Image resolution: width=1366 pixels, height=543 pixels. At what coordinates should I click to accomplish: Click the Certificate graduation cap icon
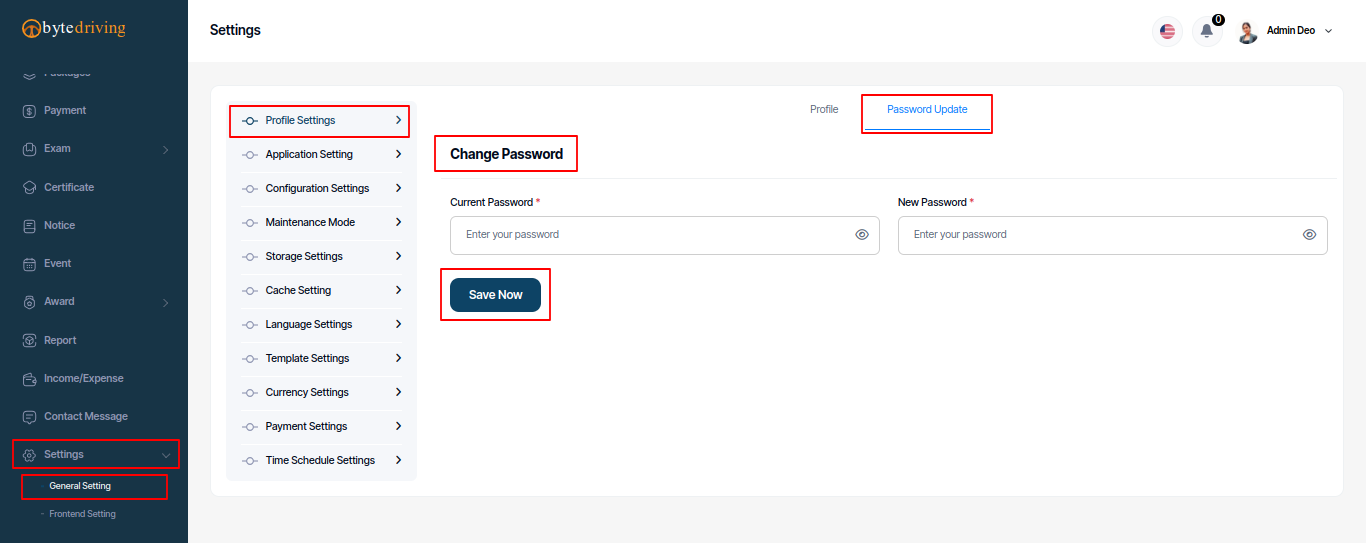pyautogui.click(x=29, y=188)
